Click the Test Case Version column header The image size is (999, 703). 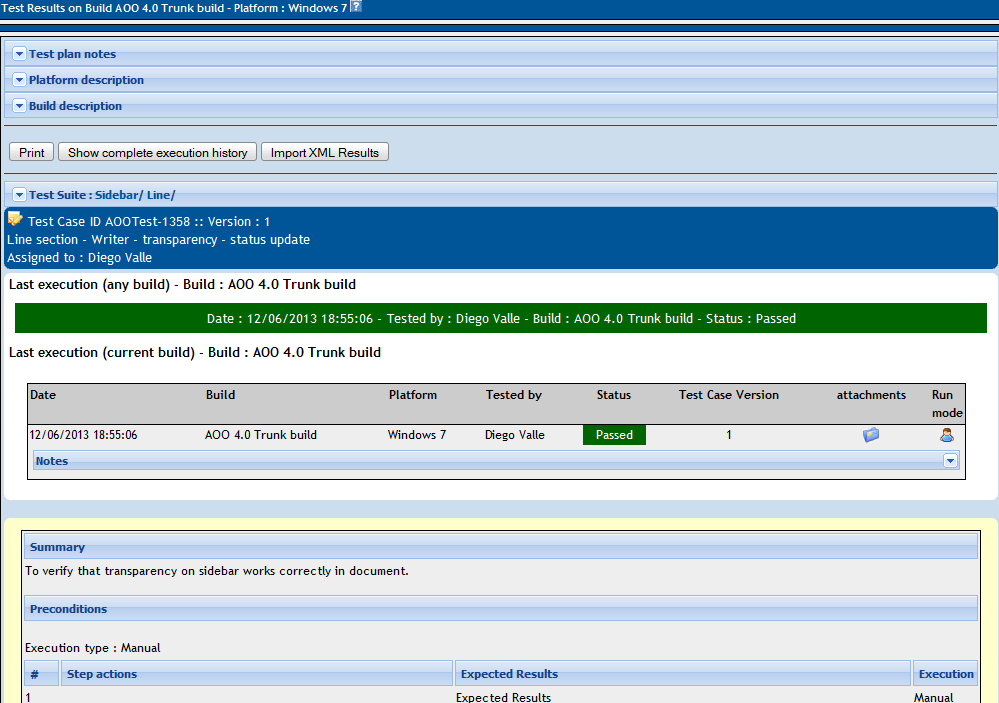tap(728, 395)
